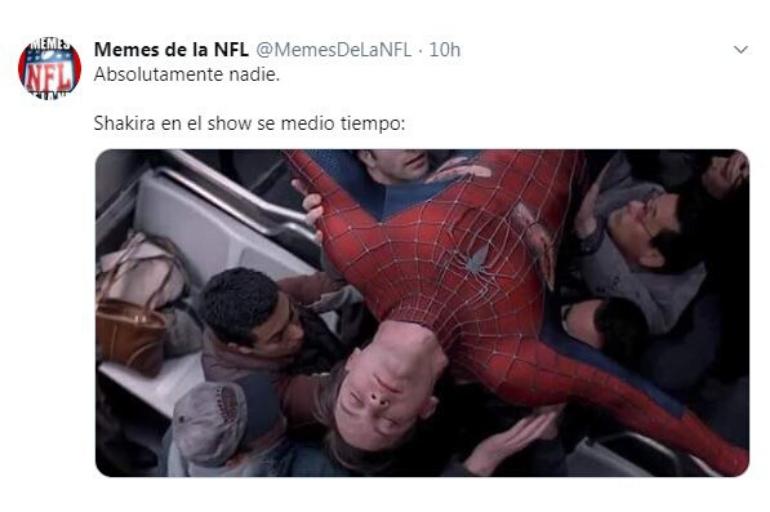Open the 10h timestamp permalink
Image resolution: width=770 pixels, height=512 pixels.
444,50
